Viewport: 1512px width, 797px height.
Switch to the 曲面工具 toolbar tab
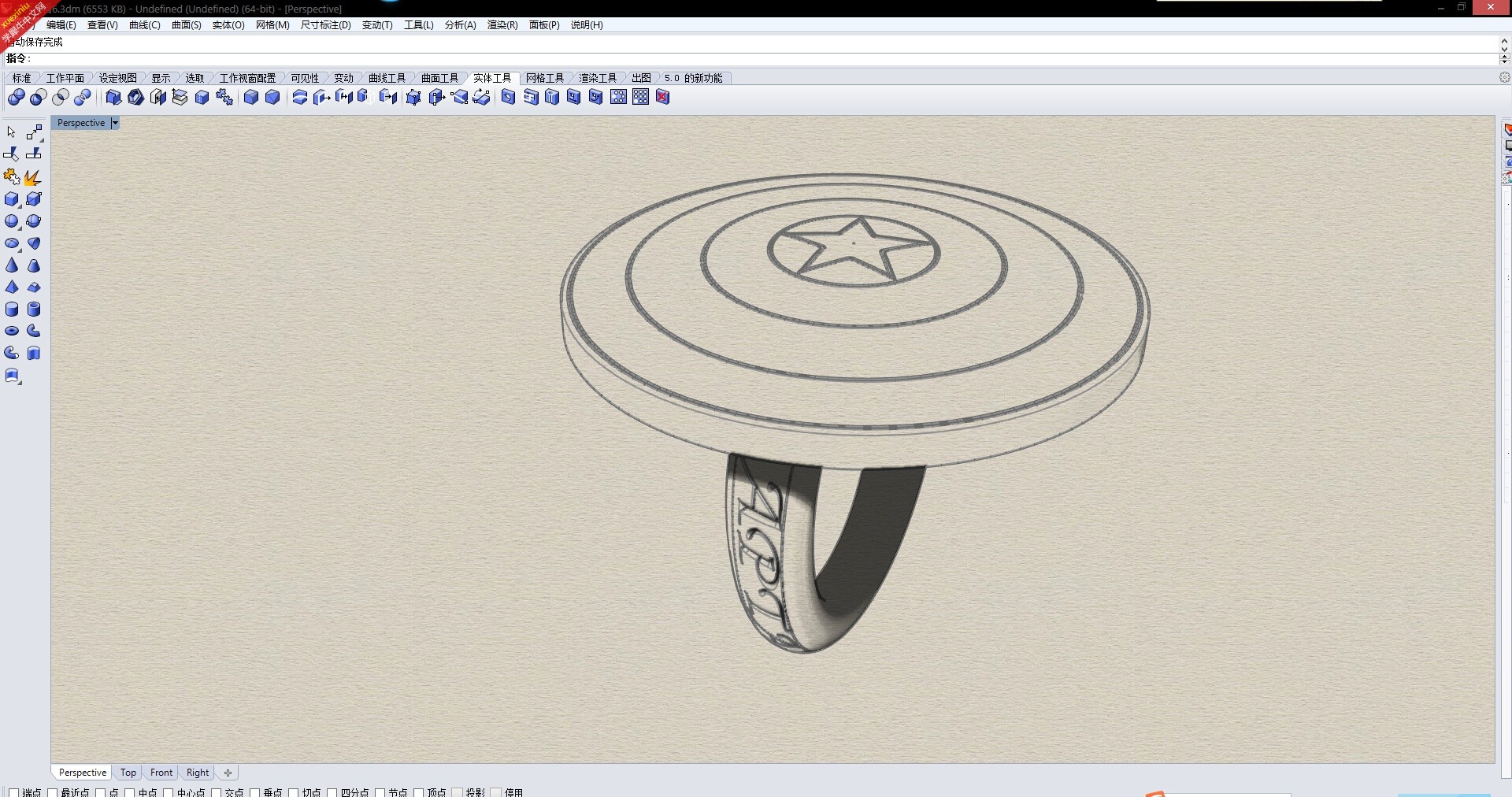[x=439, y=78]
